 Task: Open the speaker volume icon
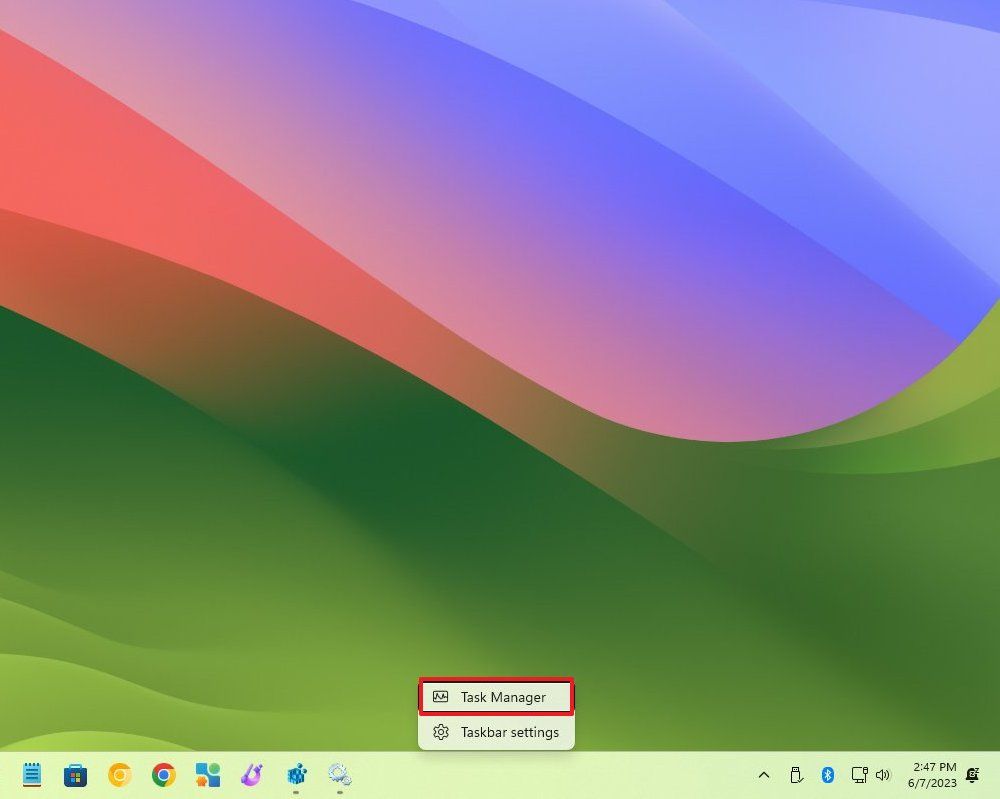pos(884,775)
